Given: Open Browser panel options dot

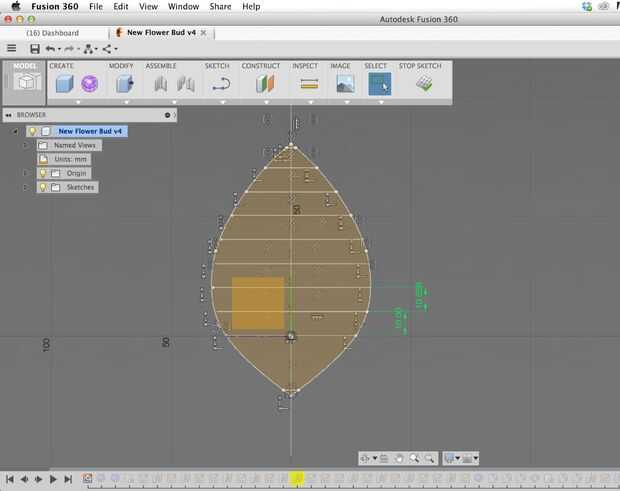Looking at the screenshot, I should (167, 115).
